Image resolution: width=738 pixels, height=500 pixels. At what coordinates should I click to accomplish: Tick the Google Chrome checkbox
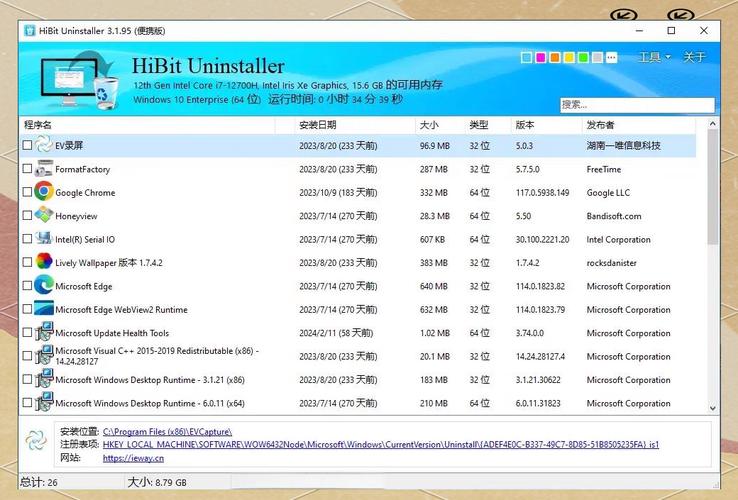pyautogui.click(x=27, y=192)
